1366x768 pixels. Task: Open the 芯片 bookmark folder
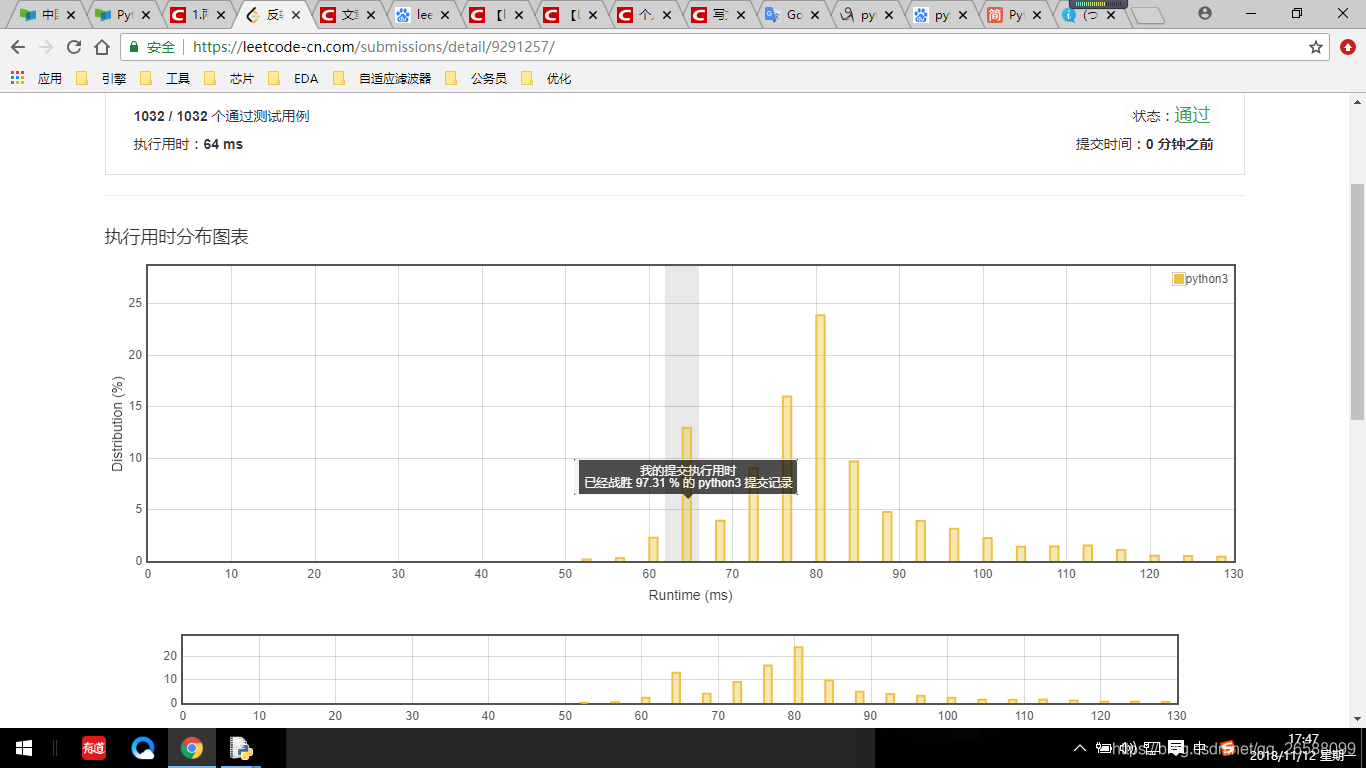[x=229, y=78]
